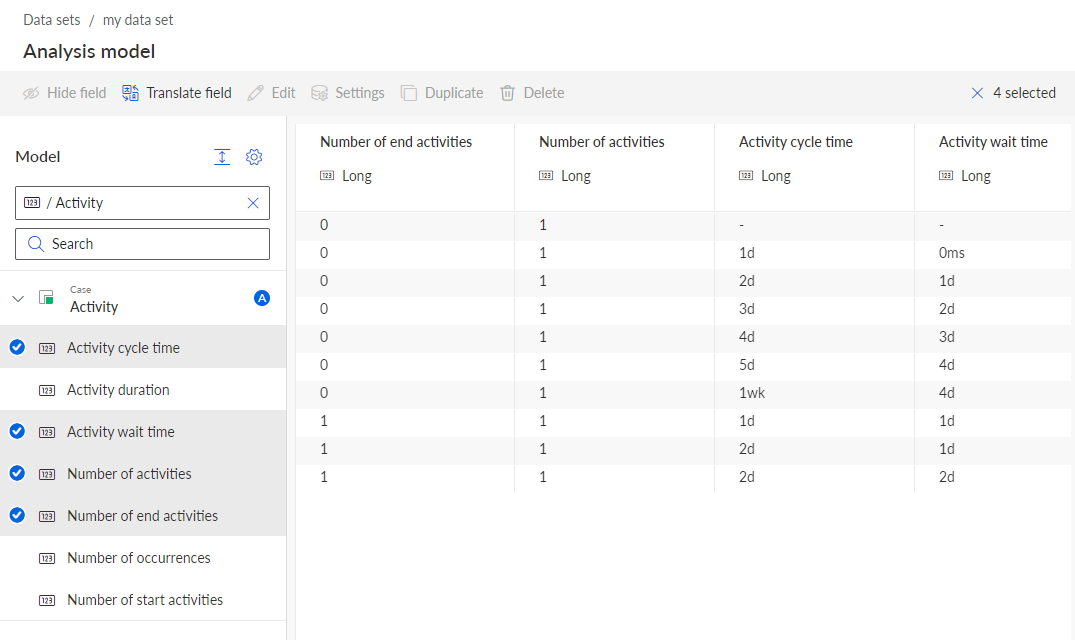1075x640 pixels.
Task: Click the Duplicate button label
Action: [x=454, y=93]
